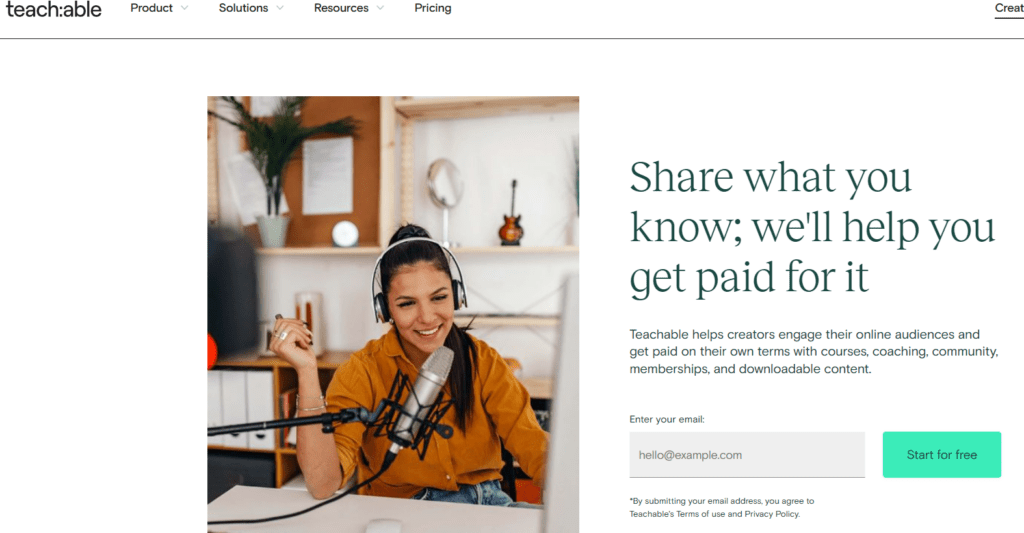This screenshot has height=533, width=1024.
Task: Click the podcaster hero image
Action: tap(393, 314)
